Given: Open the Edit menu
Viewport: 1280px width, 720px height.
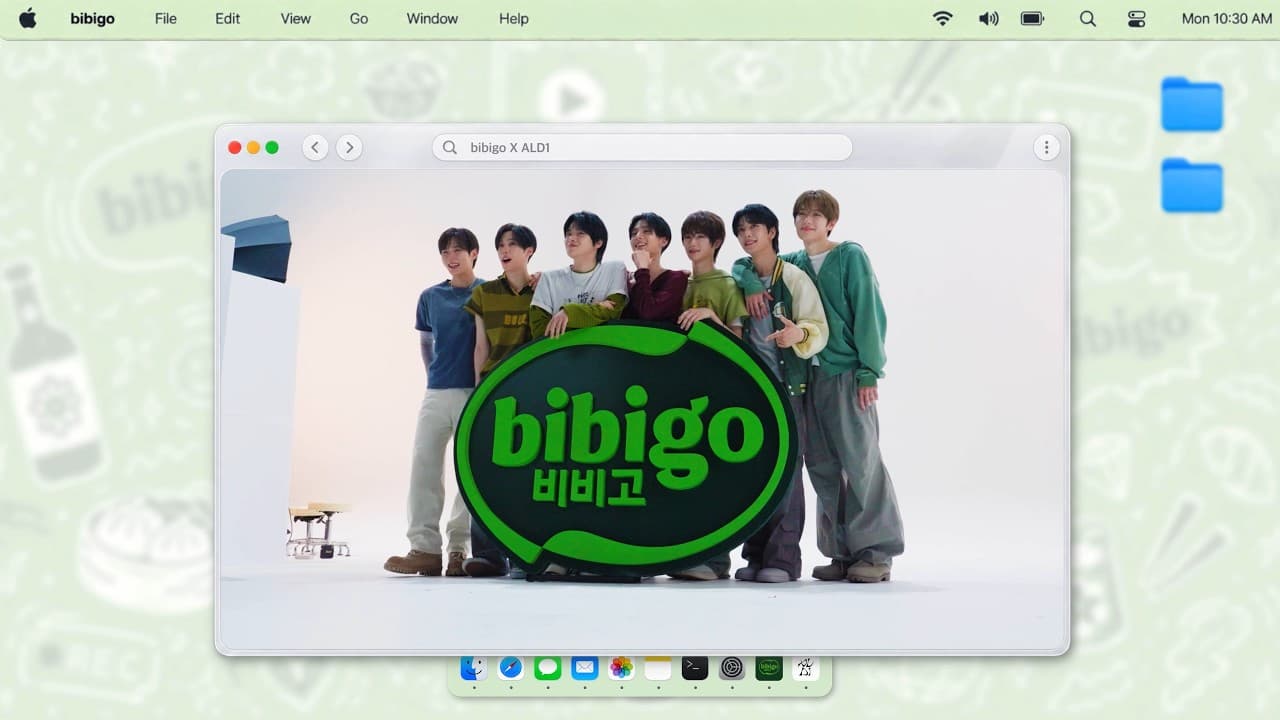Looking at the screenshot, I should coord(228,18).
